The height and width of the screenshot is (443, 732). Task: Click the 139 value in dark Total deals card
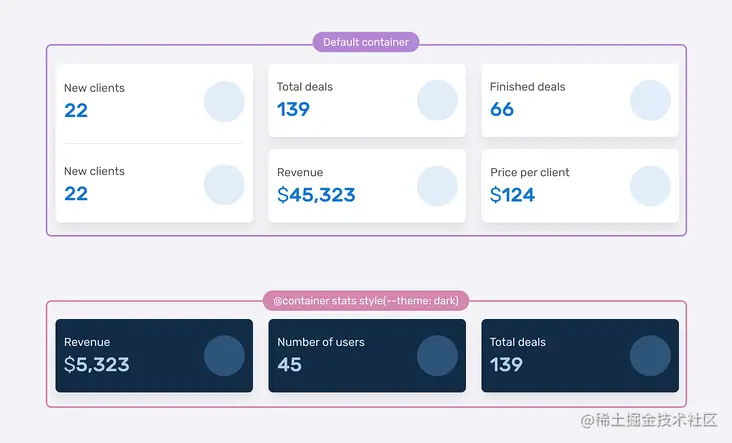click(506, 365)
